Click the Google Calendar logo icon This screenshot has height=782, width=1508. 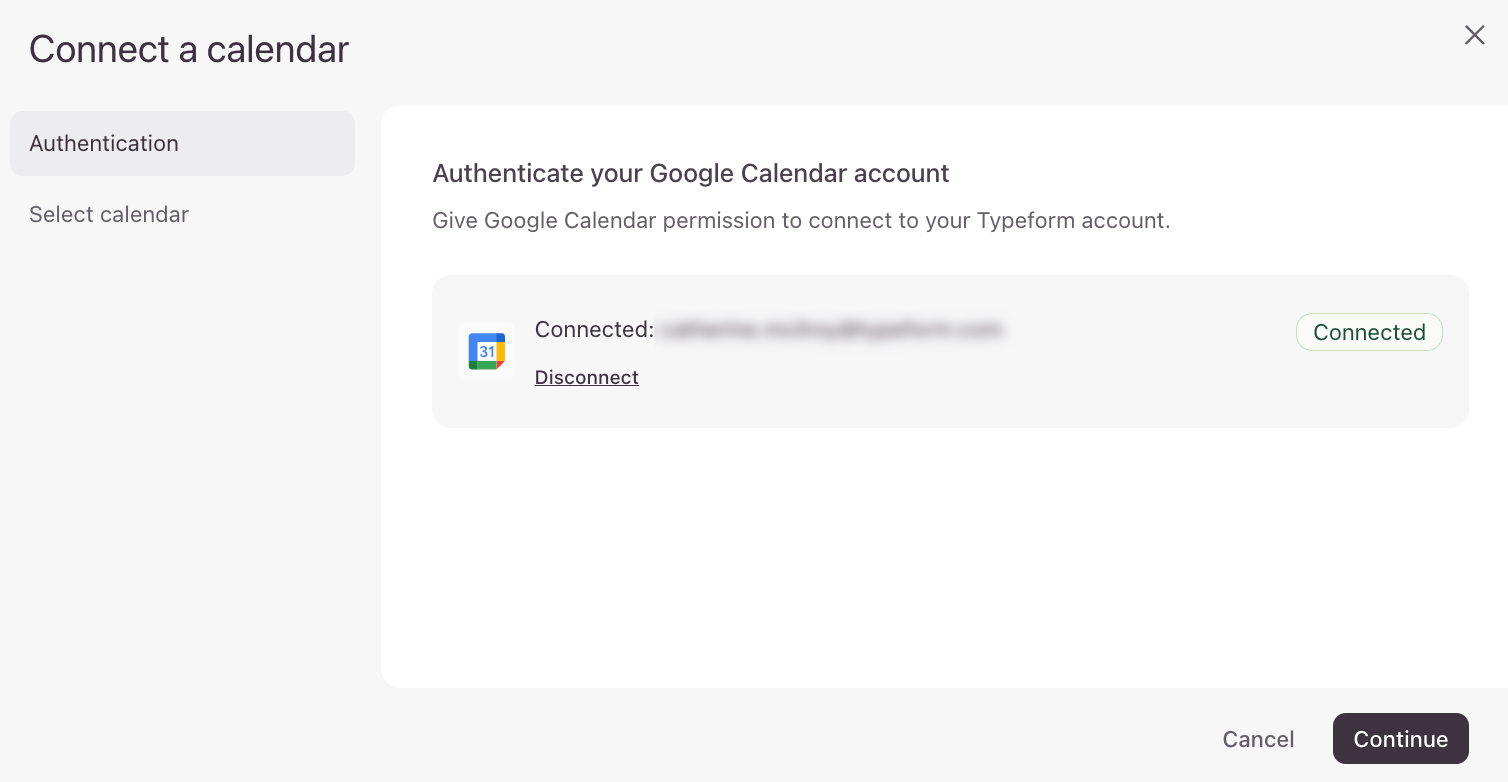tap(487, 351)
